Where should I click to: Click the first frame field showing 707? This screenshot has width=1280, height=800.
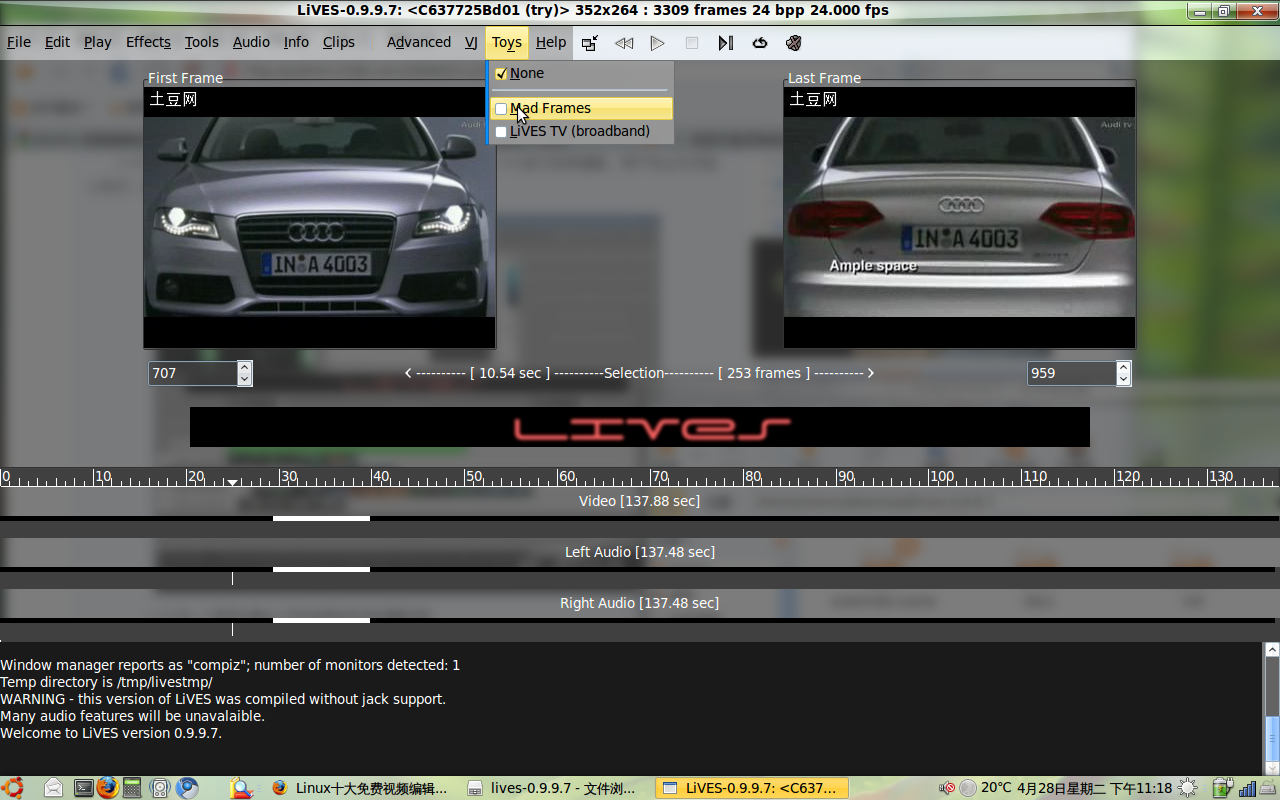[x=193, y=373]
